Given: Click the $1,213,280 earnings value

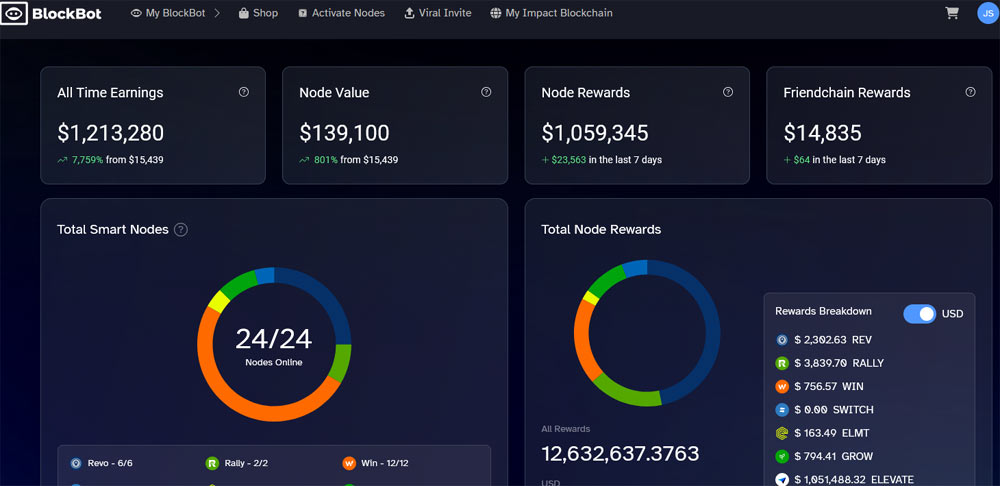Looking at the screenshot, I should pos(110,133).
